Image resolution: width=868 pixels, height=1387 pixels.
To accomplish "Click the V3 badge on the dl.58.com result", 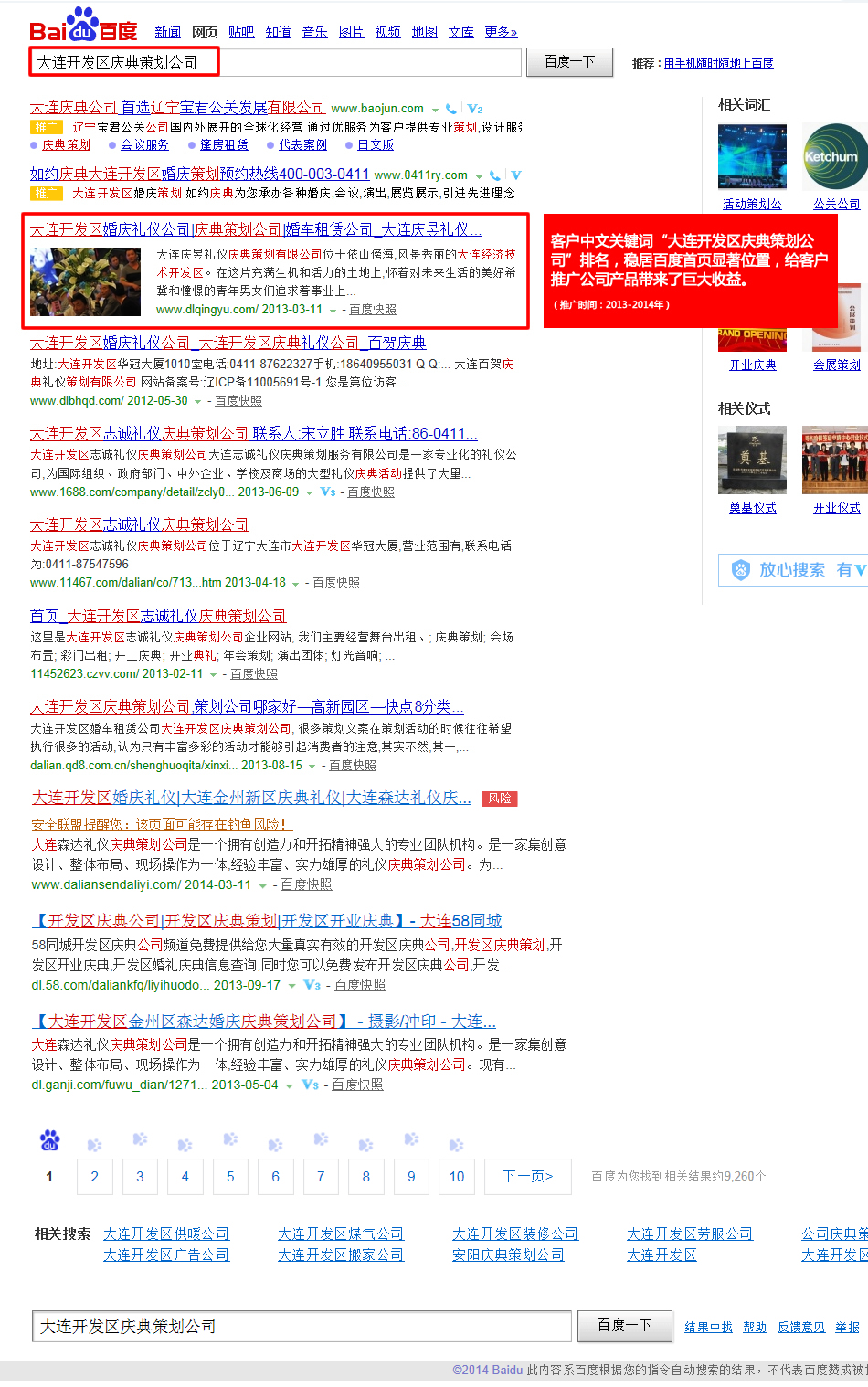I will (x=312, y=985).
